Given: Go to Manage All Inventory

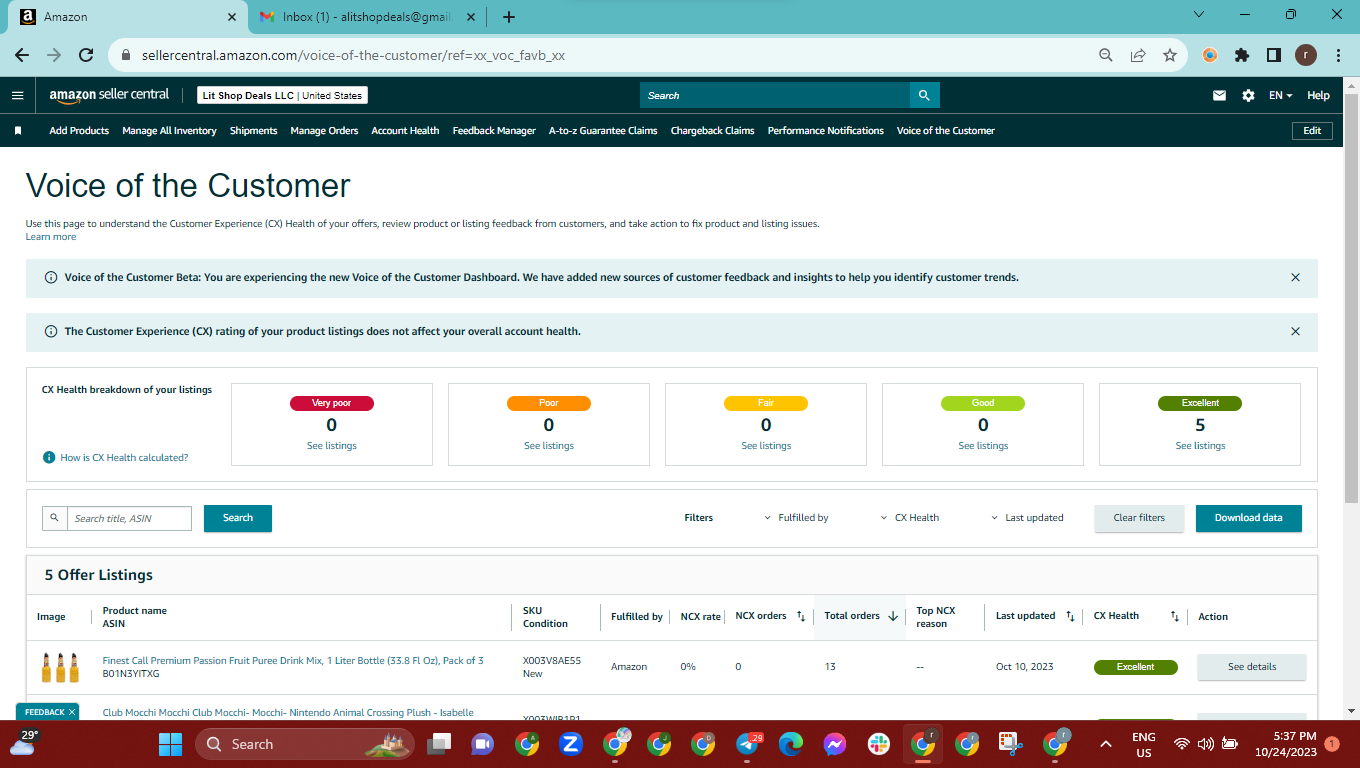Looking at the screenshot, I should coord(169,131).
